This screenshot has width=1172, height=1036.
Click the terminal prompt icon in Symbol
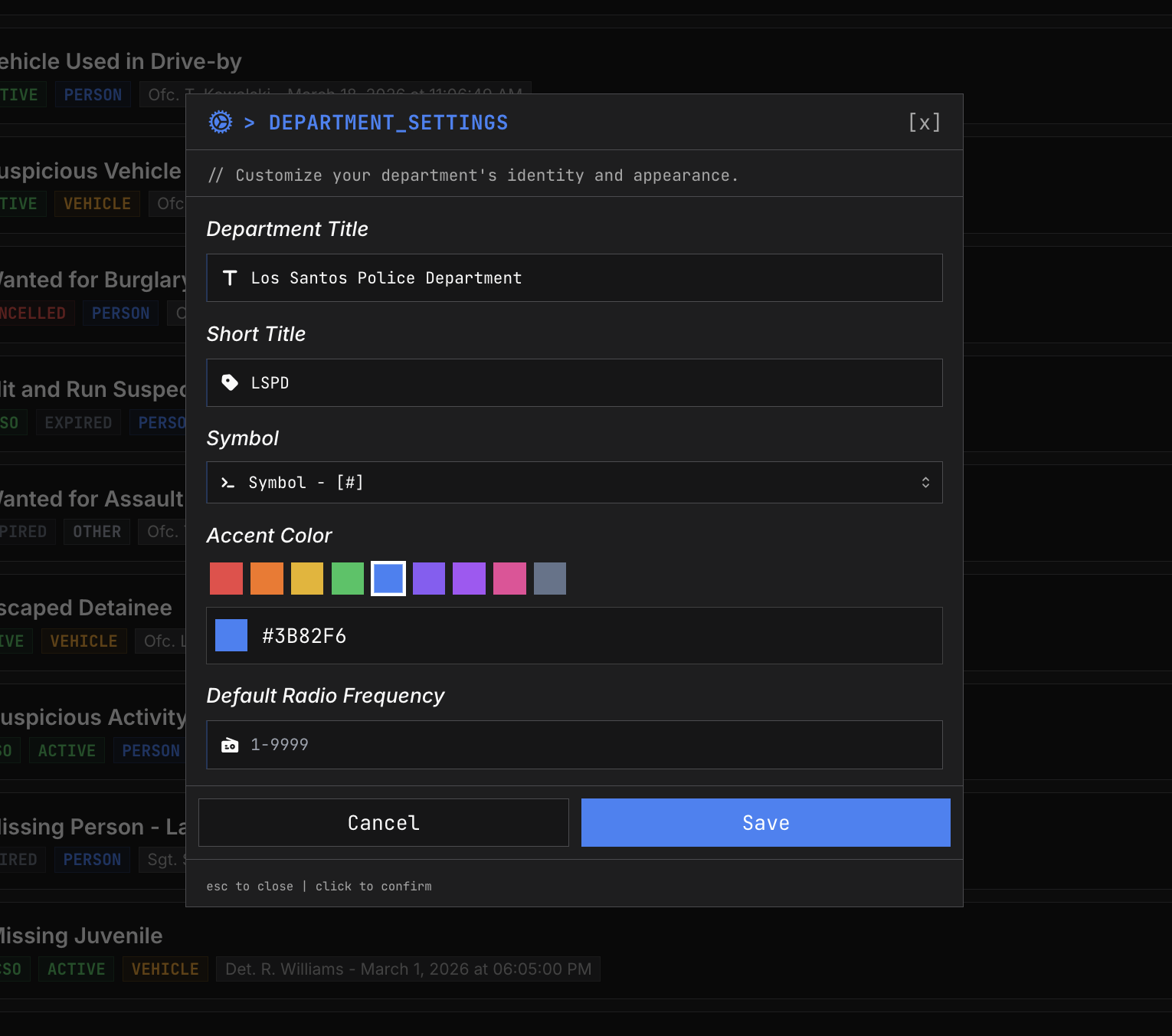point(228,483)
